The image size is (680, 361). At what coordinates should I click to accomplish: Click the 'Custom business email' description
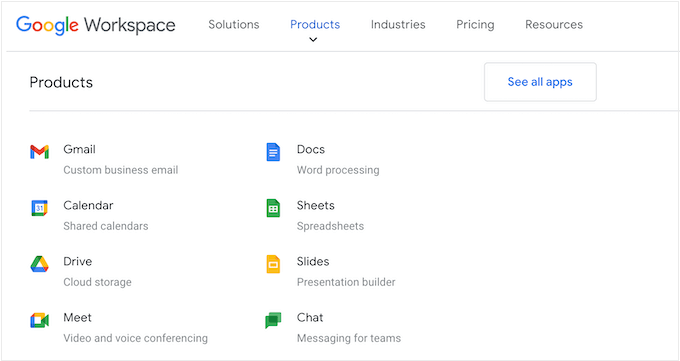(121, 170)
